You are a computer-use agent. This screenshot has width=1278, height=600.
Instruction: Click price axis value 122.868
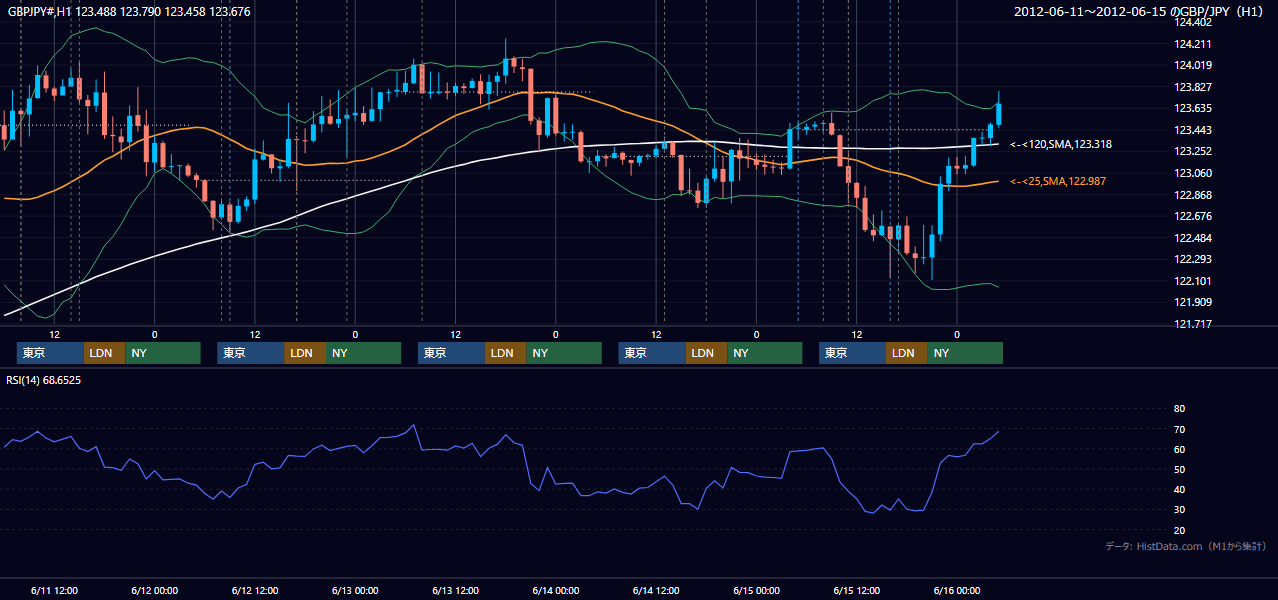coord(1192,195)
